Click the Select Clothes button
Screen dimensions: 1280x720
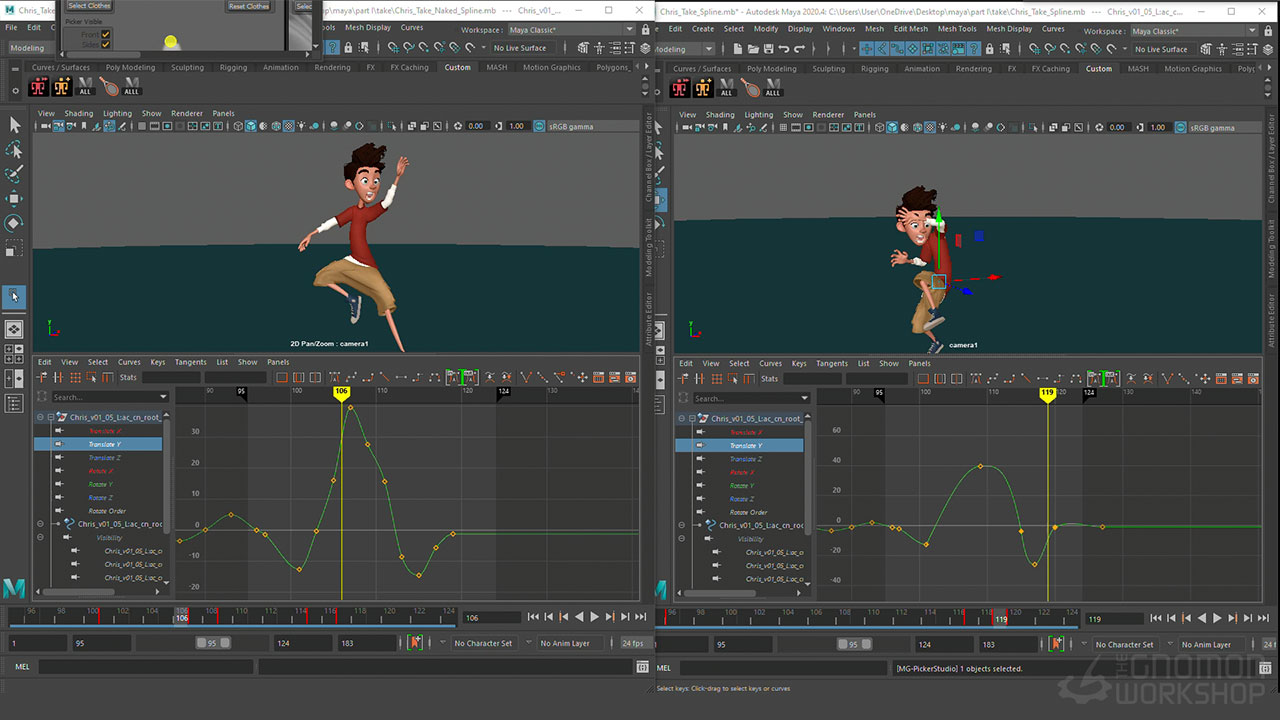point(89,6)
